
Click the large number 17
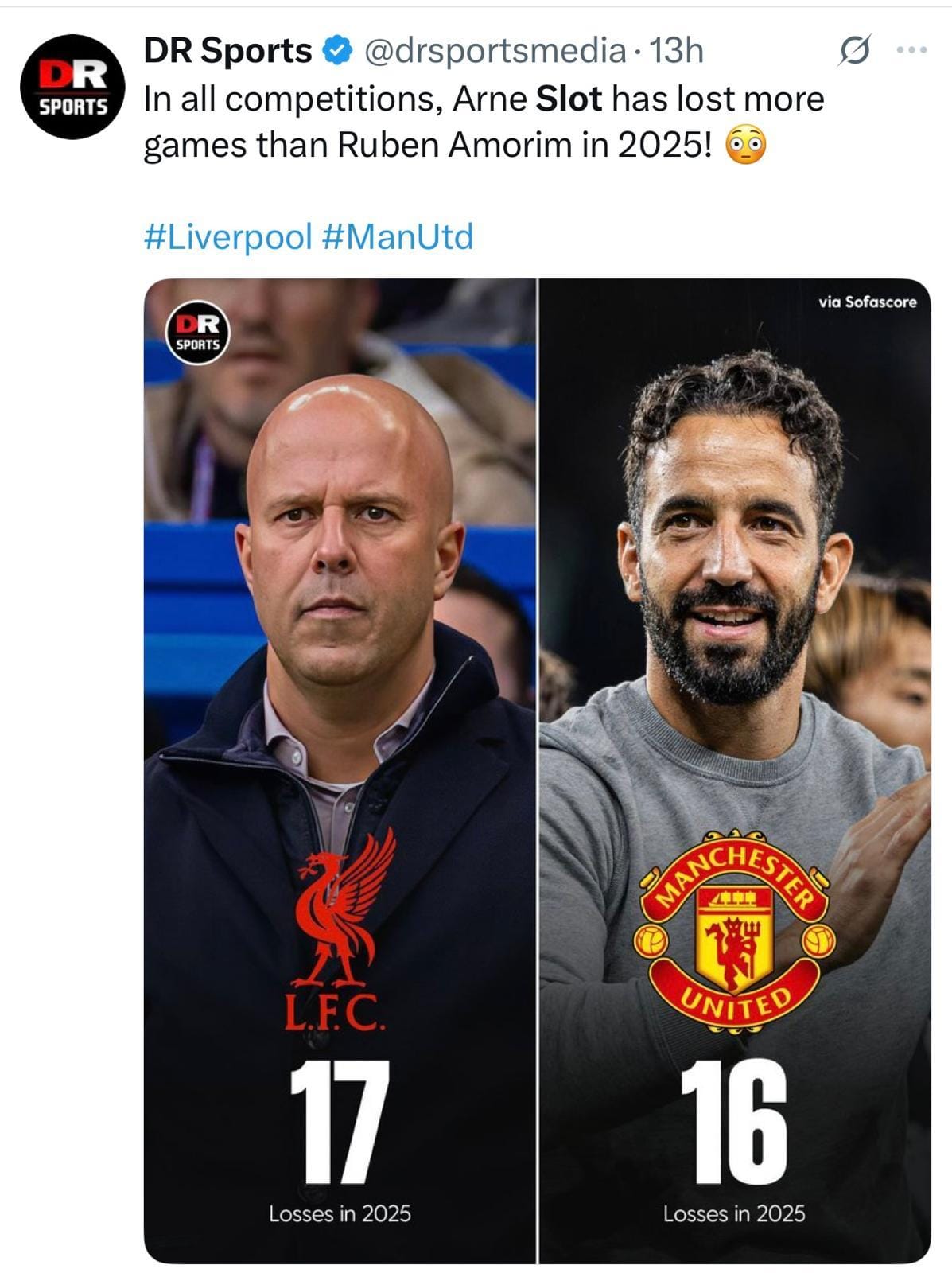[340, 1122]
